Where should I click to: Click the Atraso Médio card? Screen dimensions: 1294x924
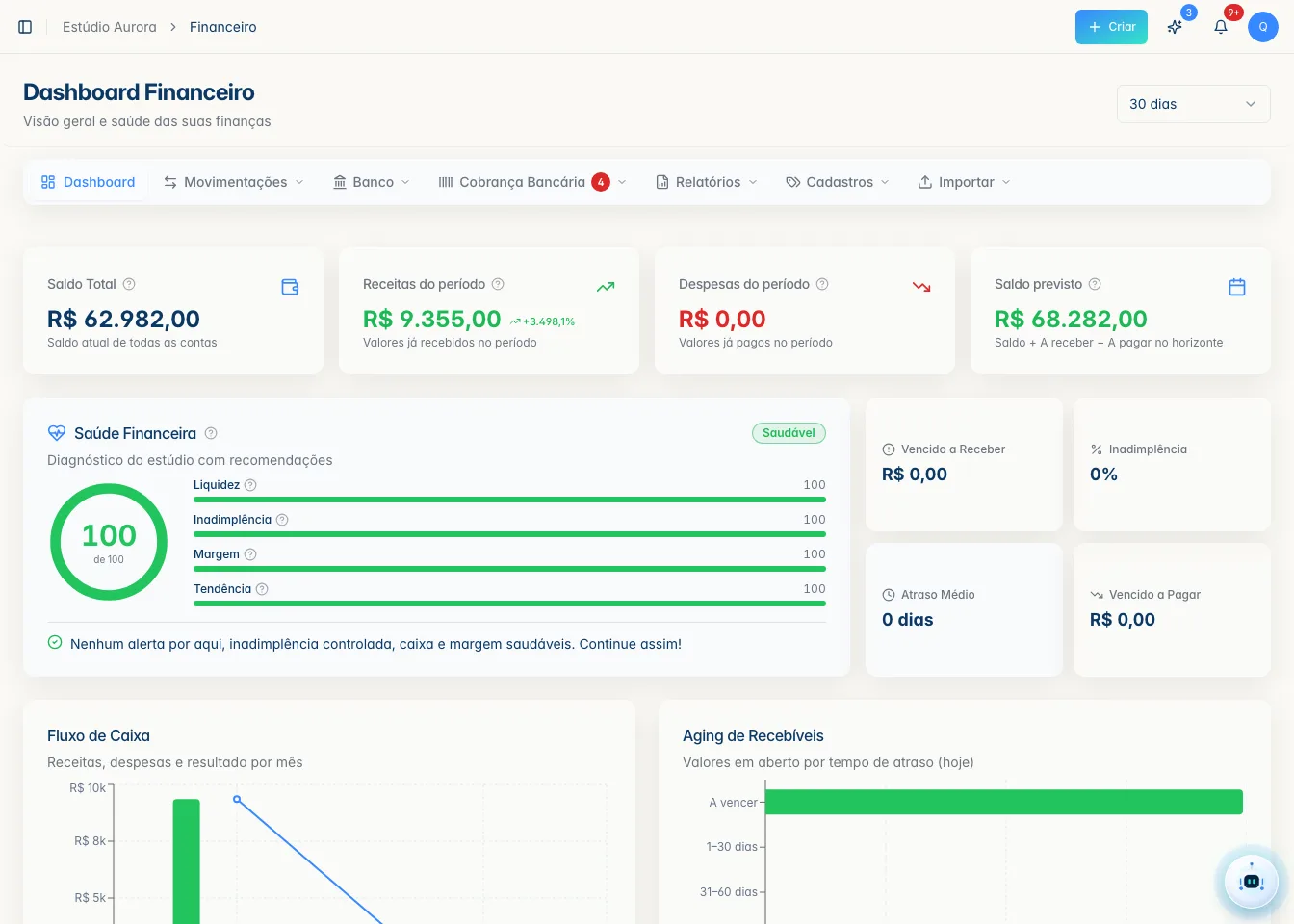pyautogui.click(x=964, y=609)
